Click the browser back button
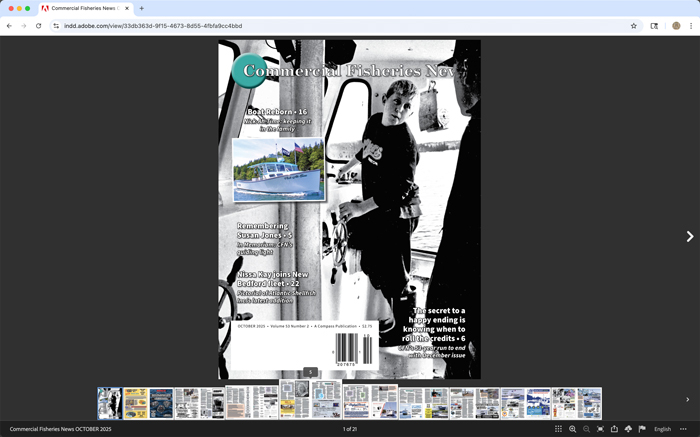 (x=9, y=26)
